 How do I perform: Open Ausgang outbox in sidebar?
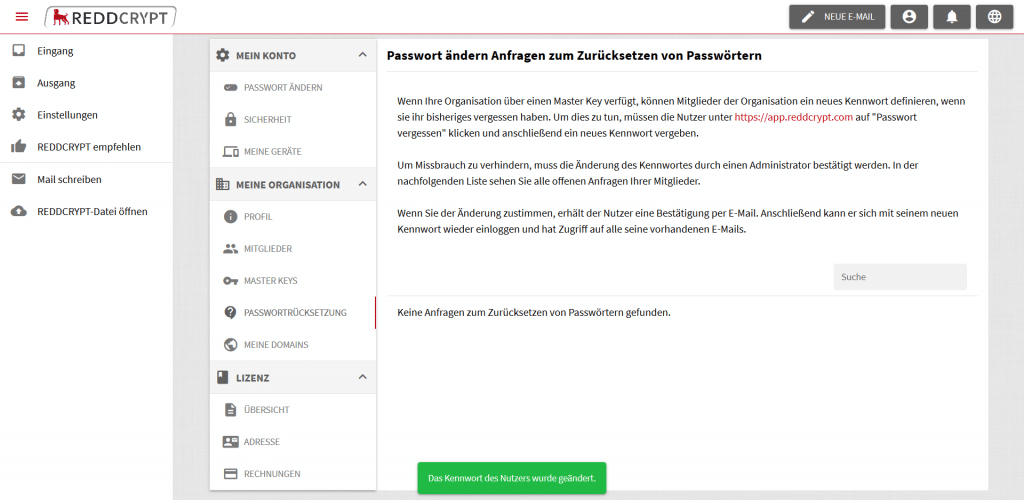(56, 83)
